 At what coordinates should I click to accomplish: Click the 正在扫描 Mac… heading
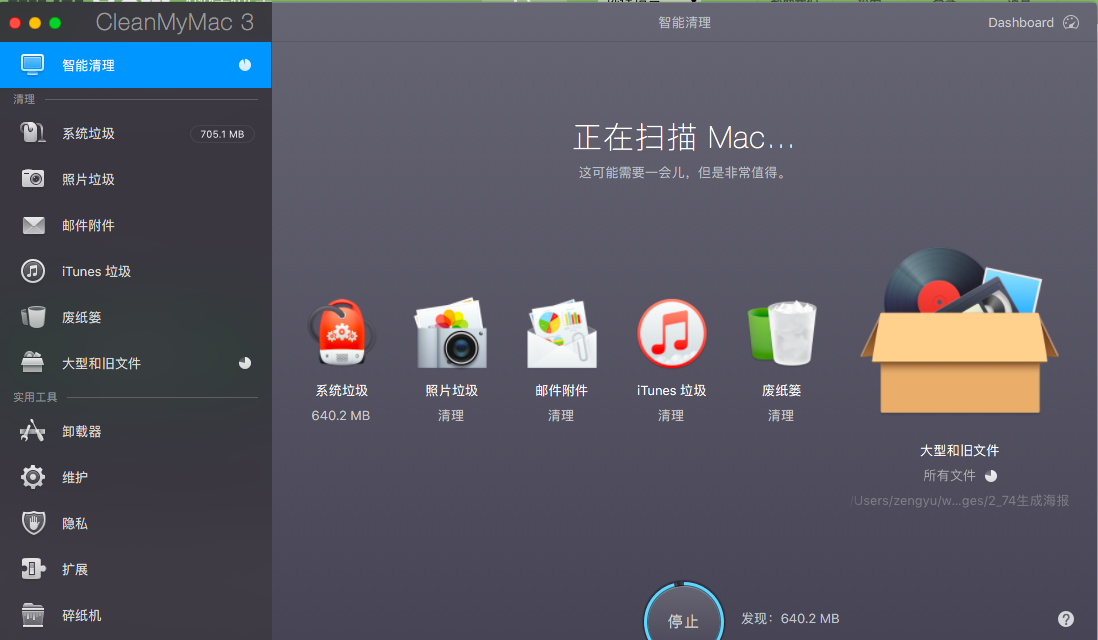683,138
